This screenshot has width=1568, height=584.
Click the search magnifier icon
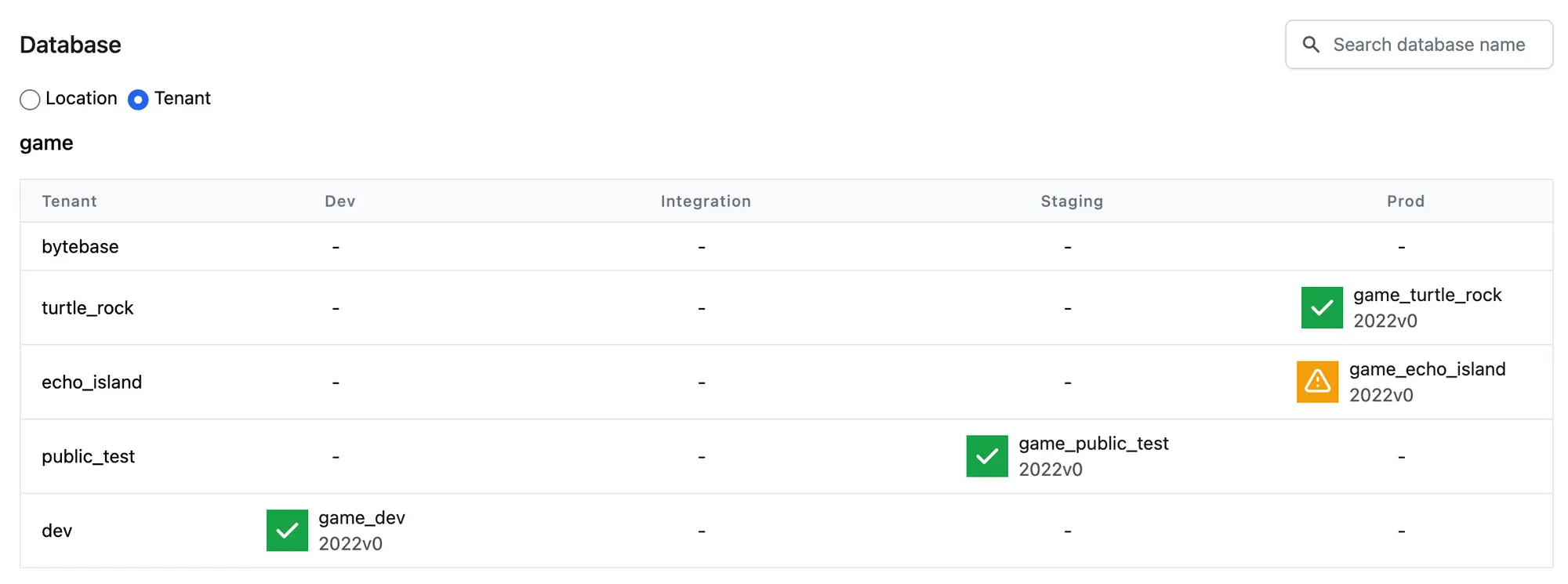[x=1311, y=45]
